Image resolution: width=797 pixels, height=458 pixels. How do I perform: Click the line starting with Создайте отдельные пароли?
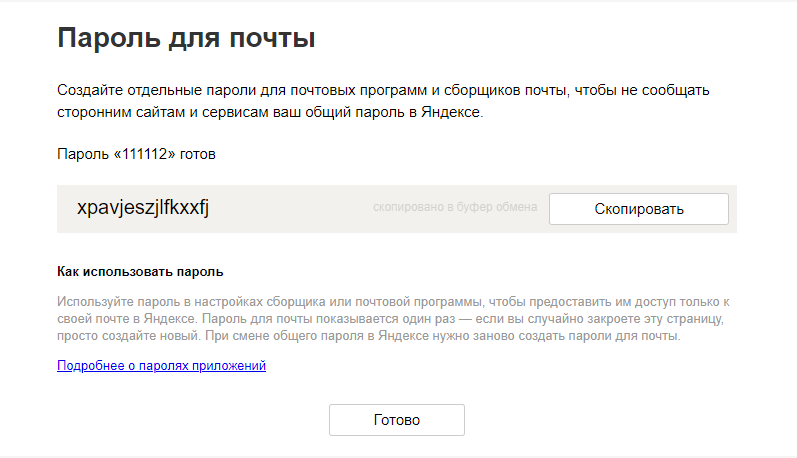tap(383, 91)
